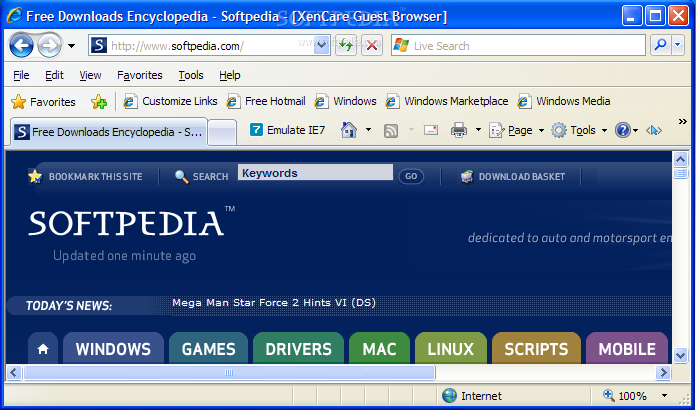Image resolution: width=696 pixels, height=410 pixels.
Task: Run search with the magnifier button
Action: 660,45
